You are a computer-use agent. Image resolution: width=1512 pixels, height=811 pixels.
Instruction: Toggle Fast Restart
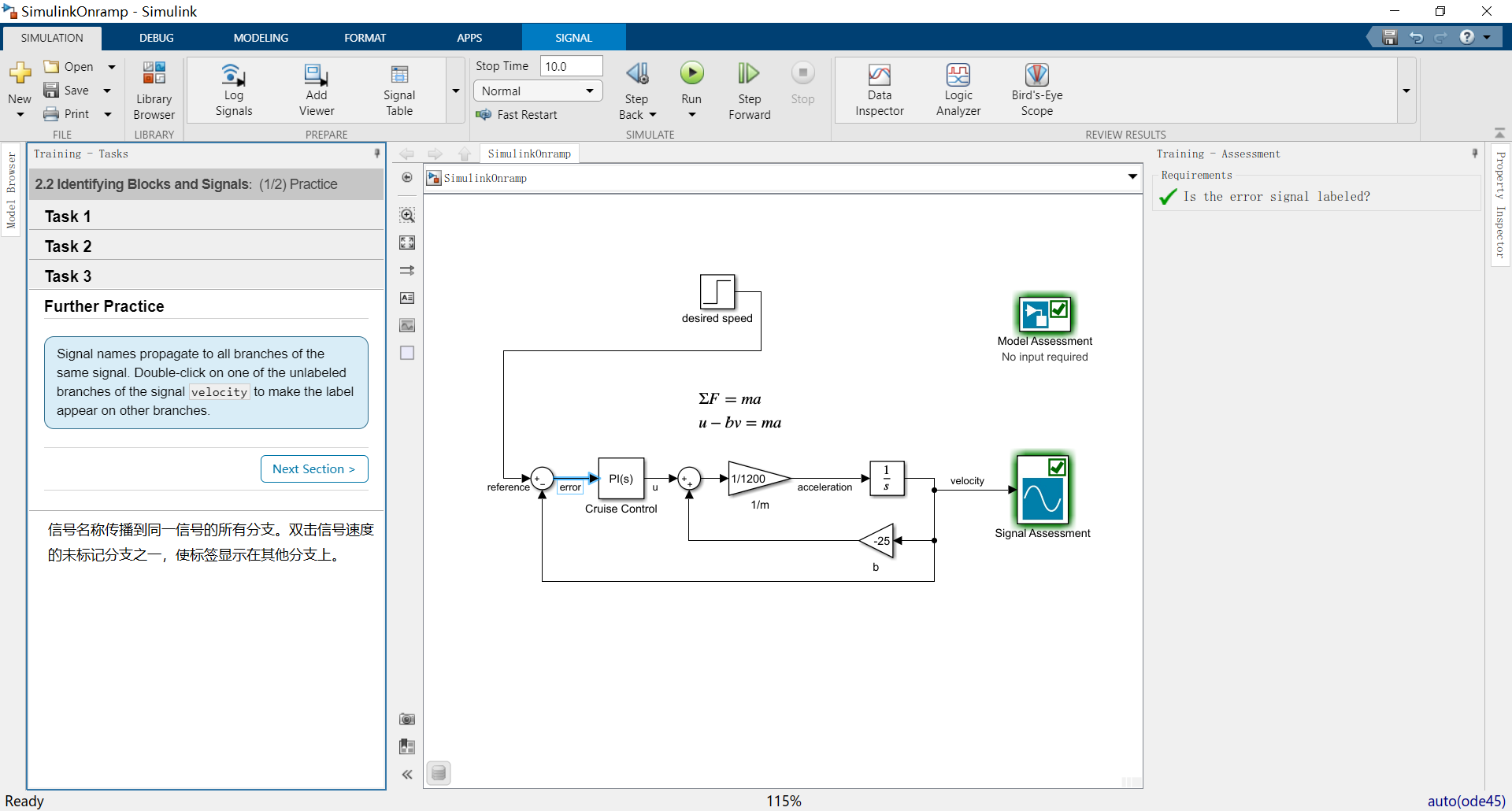coord(516,115)
